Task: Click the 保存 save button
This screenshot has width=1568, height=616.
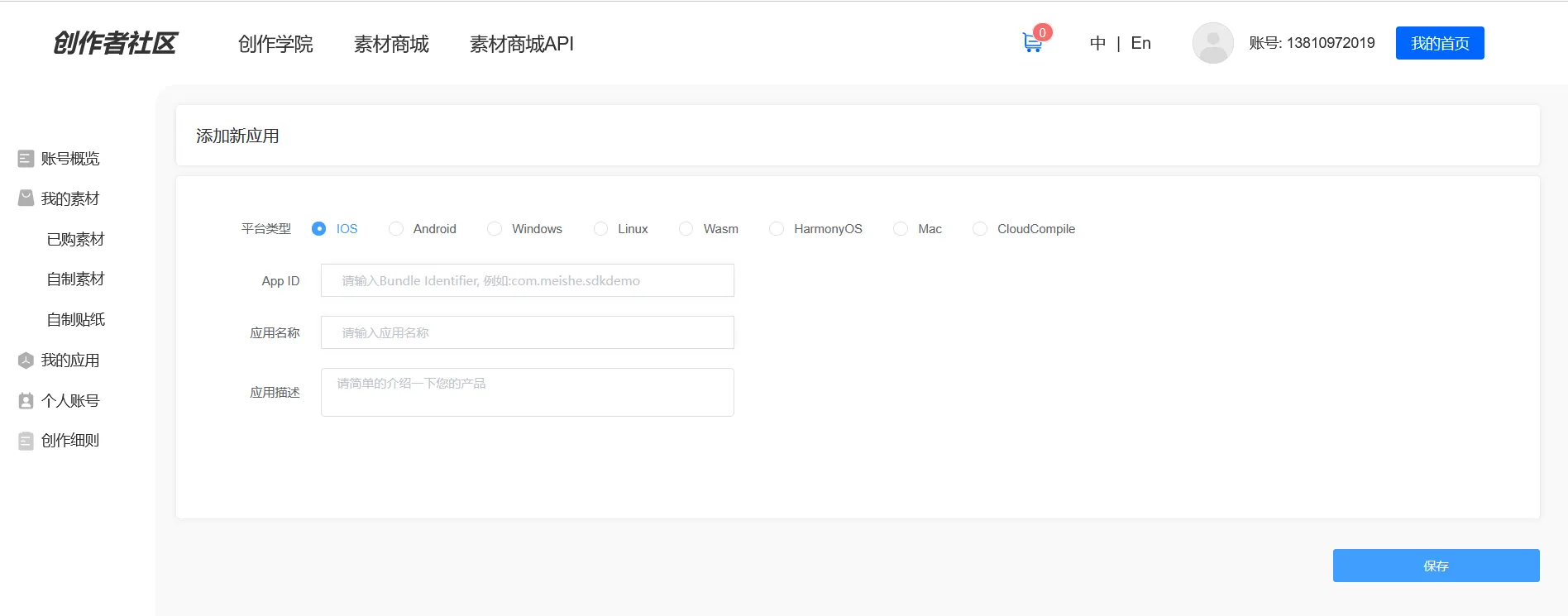Action: [x=1436, y=566]
